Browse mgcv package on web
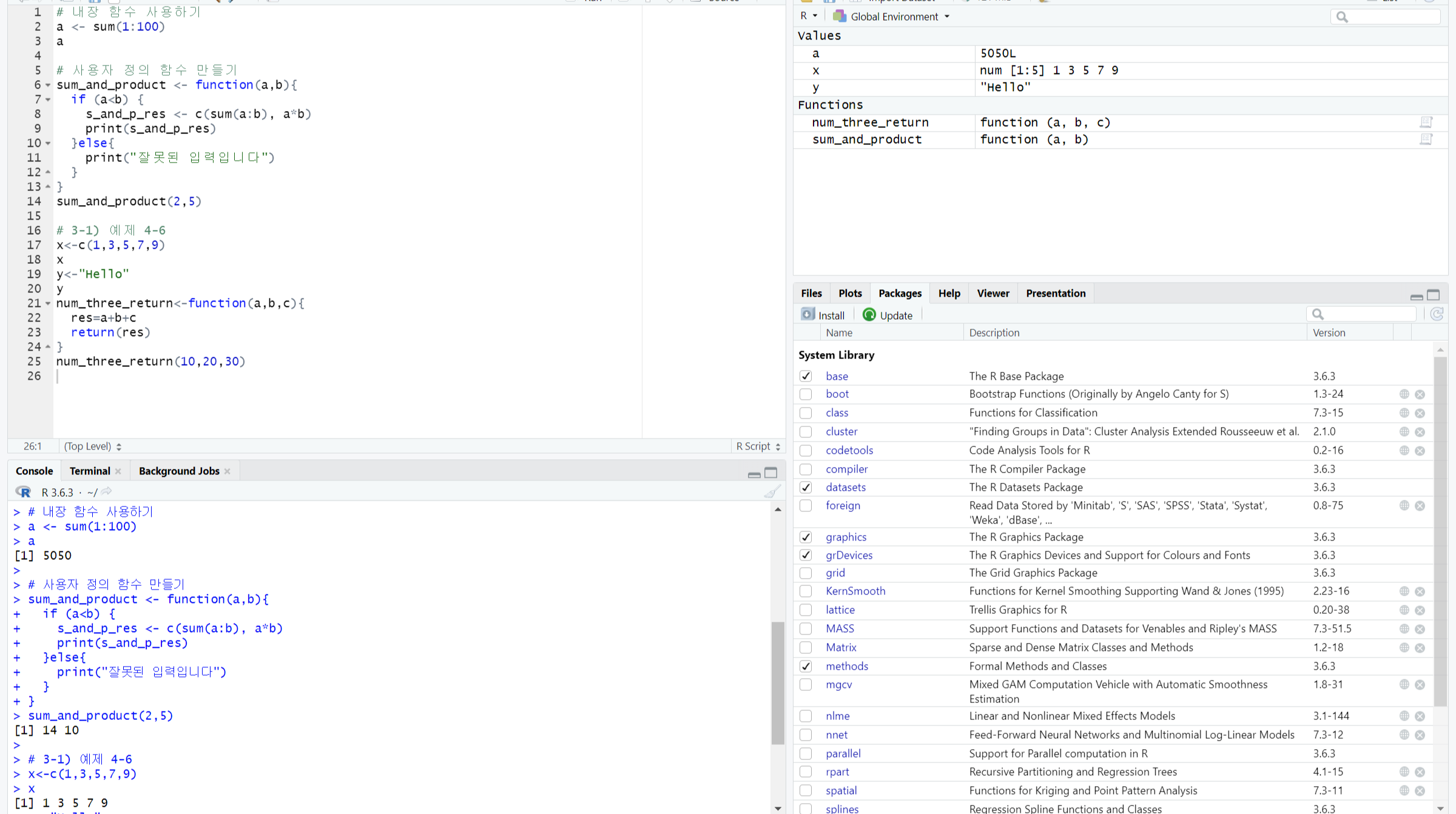 pos(1404,685)
